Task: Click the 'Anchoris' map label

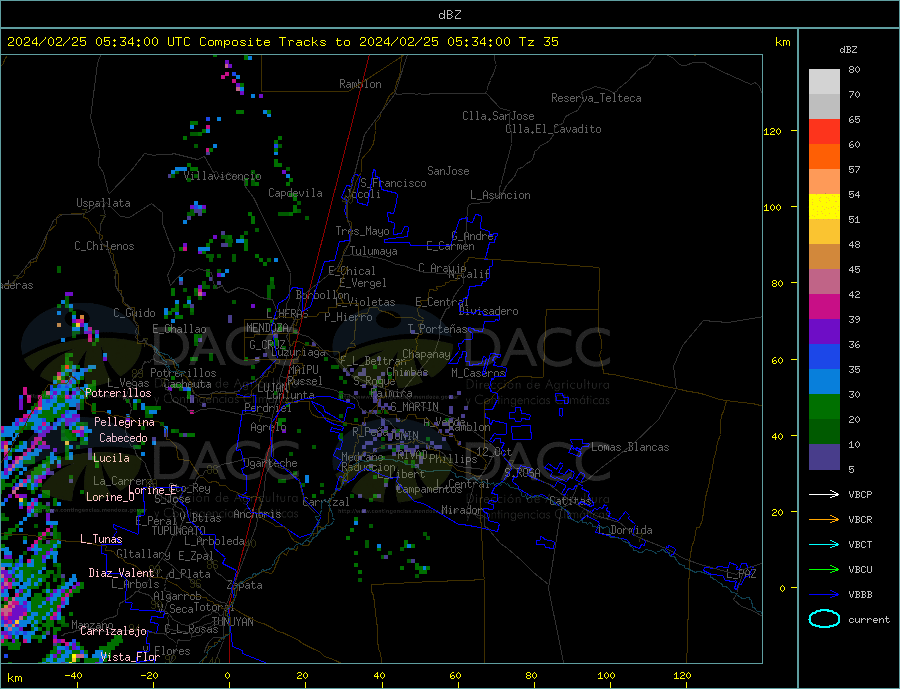Action: tap(257, 514)
